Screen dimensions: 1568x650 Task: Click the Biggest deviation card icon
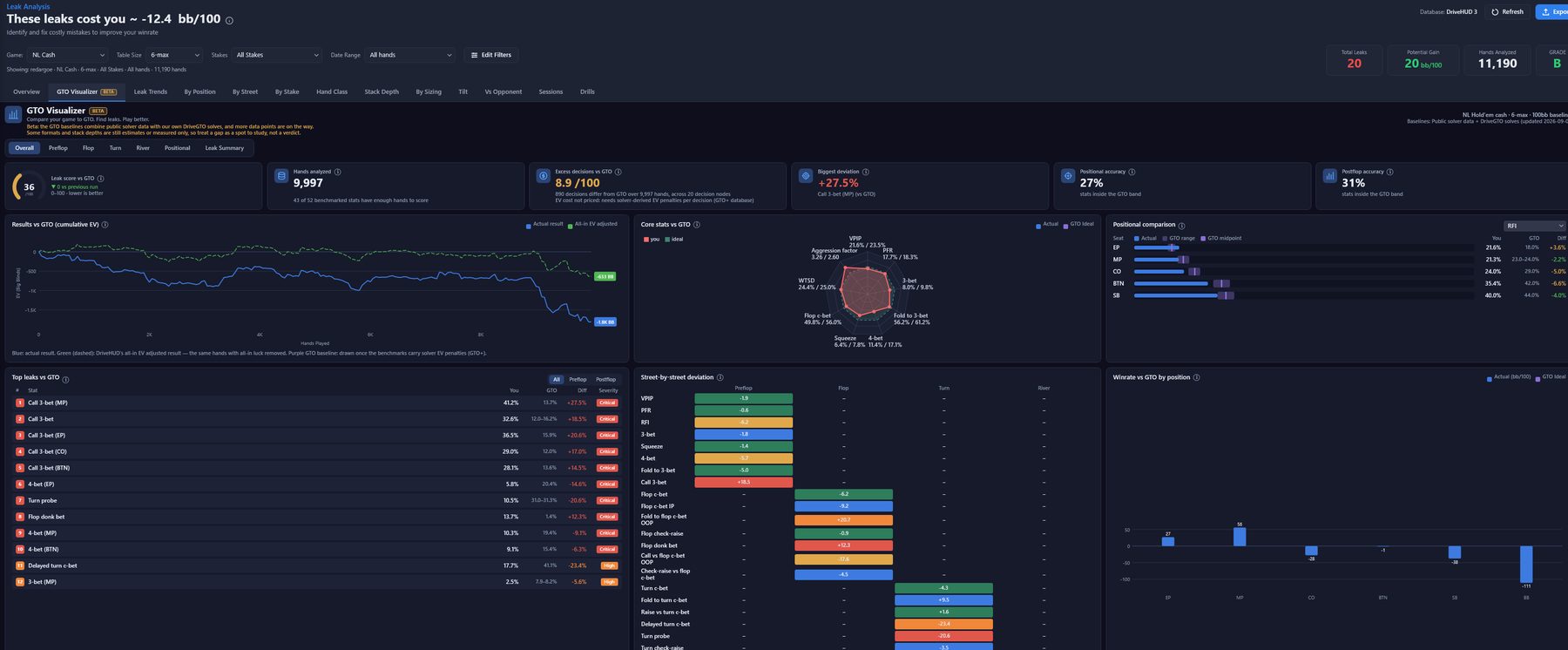coord(806,176)
